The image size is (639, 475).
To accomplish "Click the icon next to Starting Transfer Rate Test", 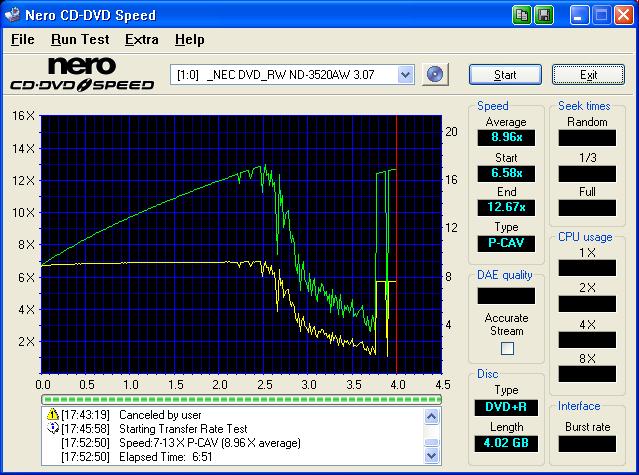I will coord(53,428).
